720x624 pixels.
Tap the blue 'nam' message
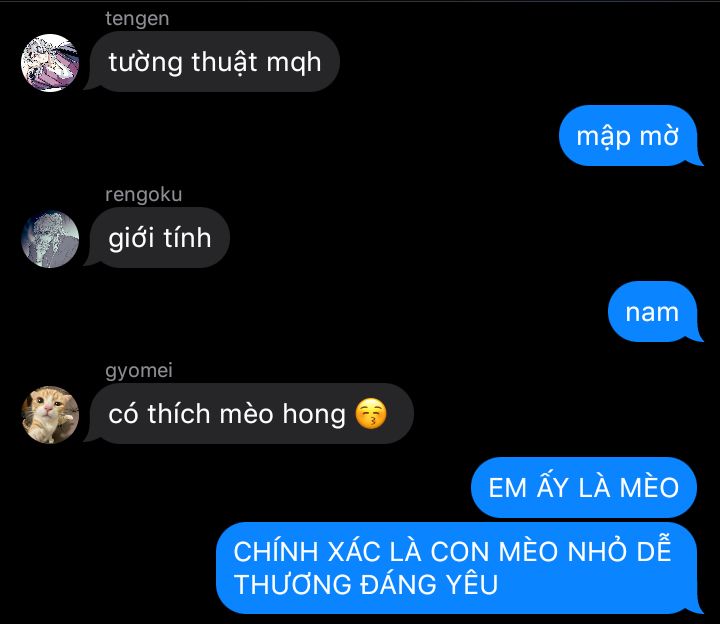pos(652,311)
